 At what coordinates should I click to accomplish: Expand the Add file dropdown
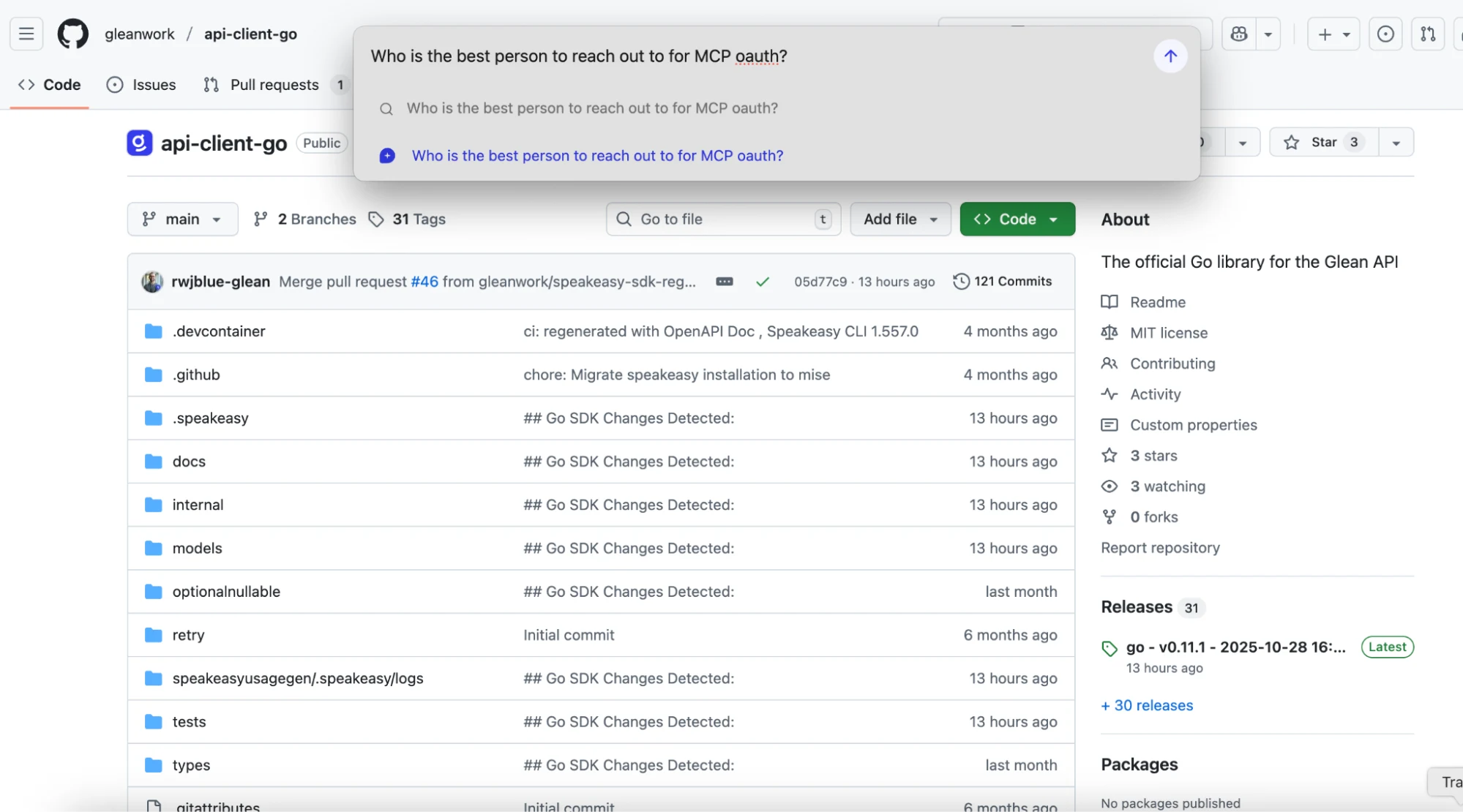pyautogui.click(x=900, y=219)
